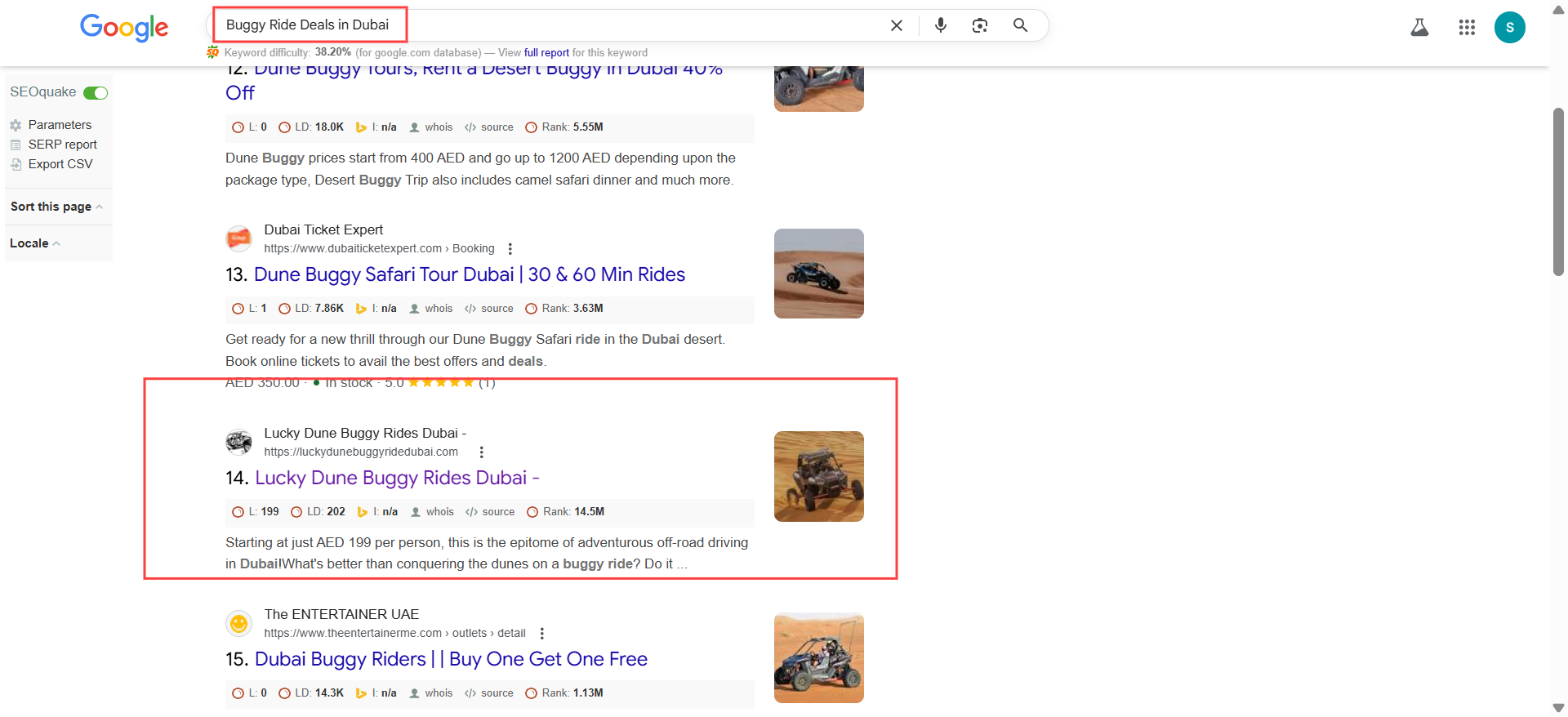Open Dune Buggy Tours 40% Off result
Viewport: 1568px width, 717px height.
[x=474, y=80]
